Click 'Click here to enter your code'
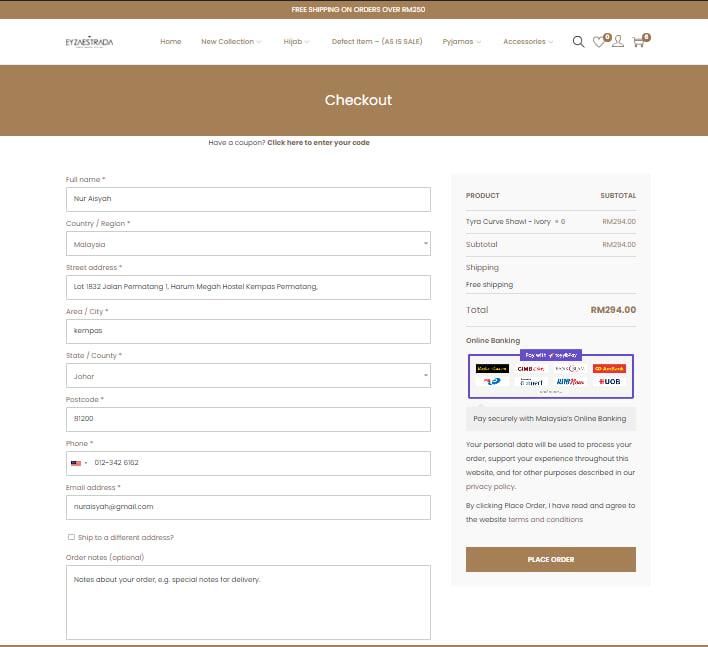This screenshot has width=708, height=647. 318,143
